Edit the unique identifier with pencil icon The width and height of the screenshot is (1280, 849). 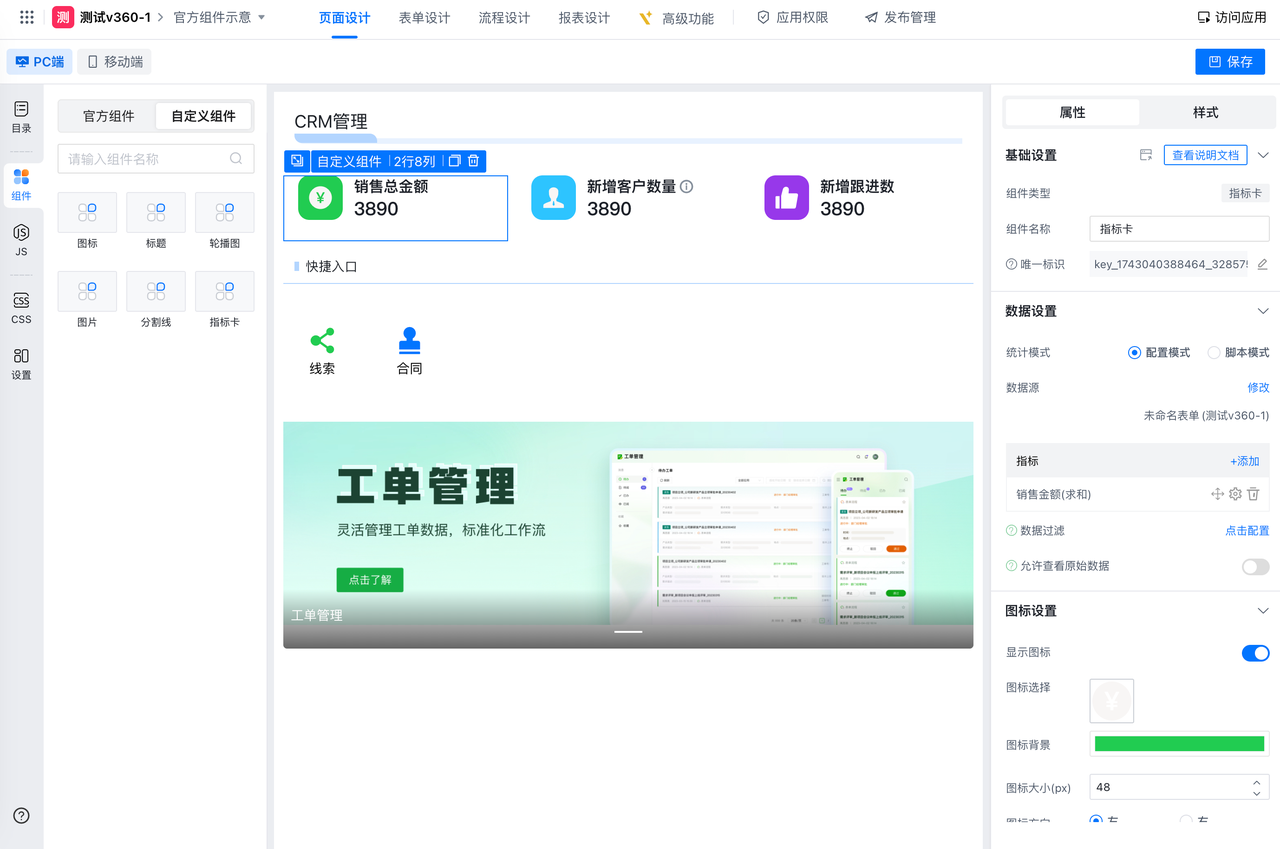[1262, 265]
